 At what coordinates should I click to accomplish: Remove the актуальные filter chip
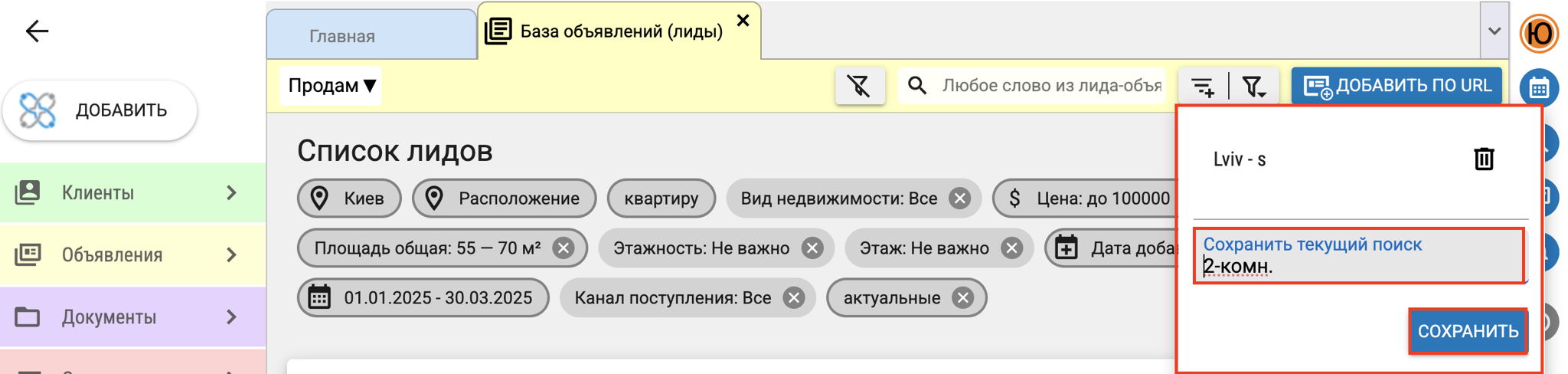(962, 298)
